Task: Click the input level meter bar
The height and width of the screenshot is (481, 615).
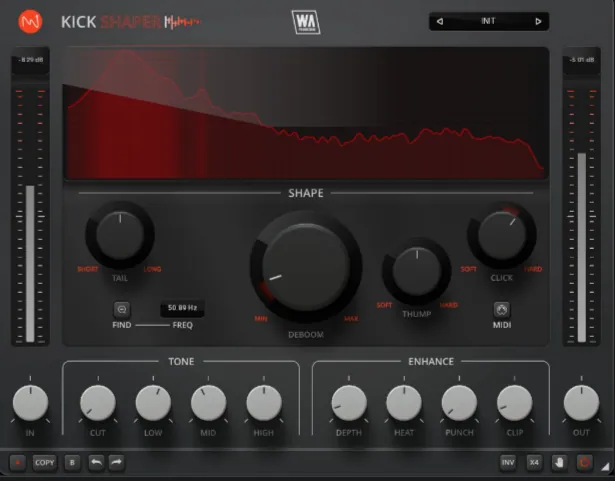Action: click(30, 264)
